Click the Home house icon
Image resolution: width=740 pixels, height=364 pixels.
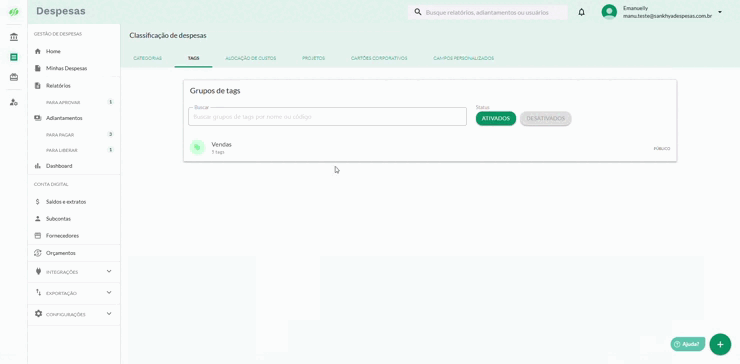tap(38, 51)
